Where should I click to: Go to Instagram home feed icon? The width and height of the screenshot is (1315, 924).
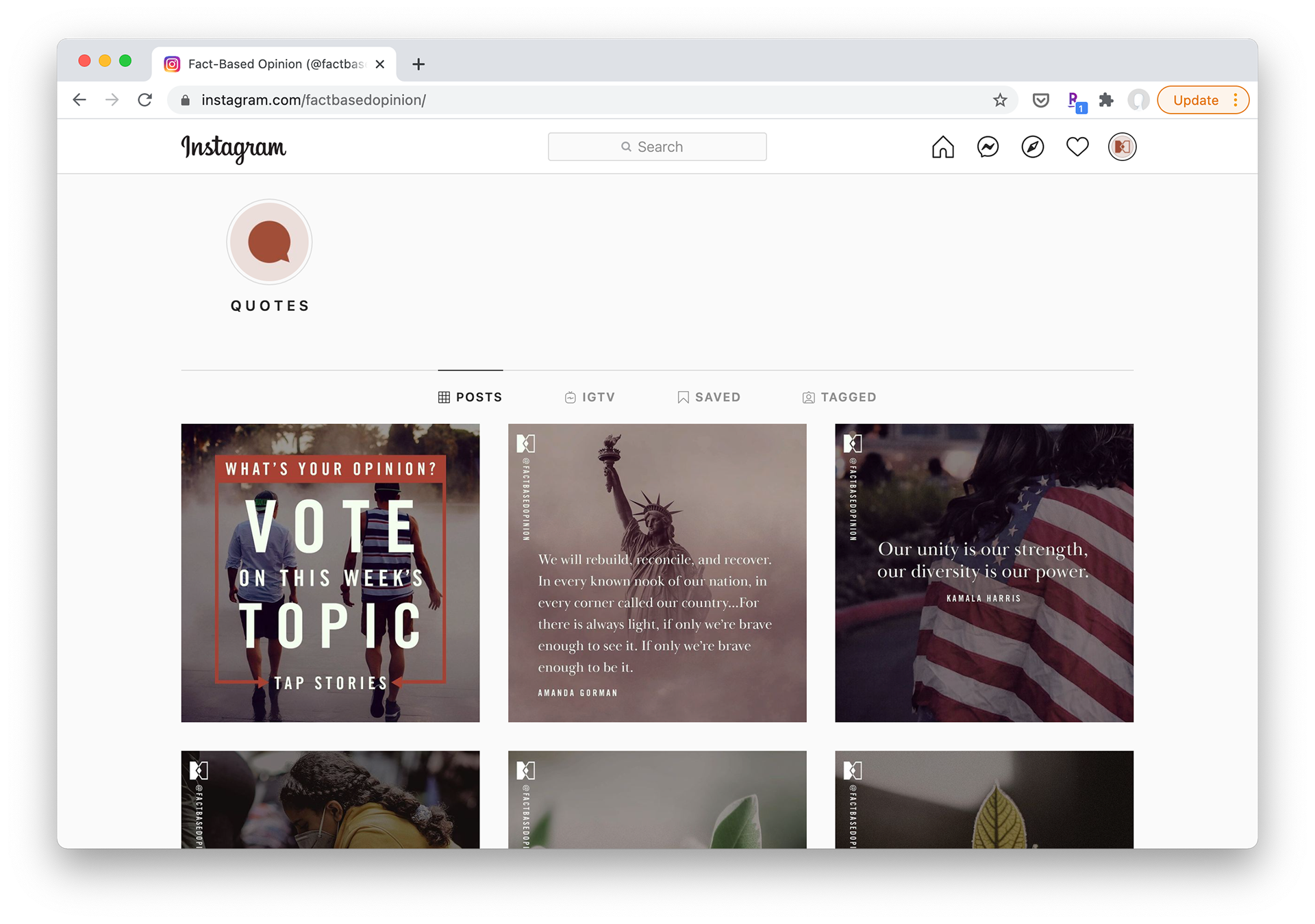tap(942, 147)
